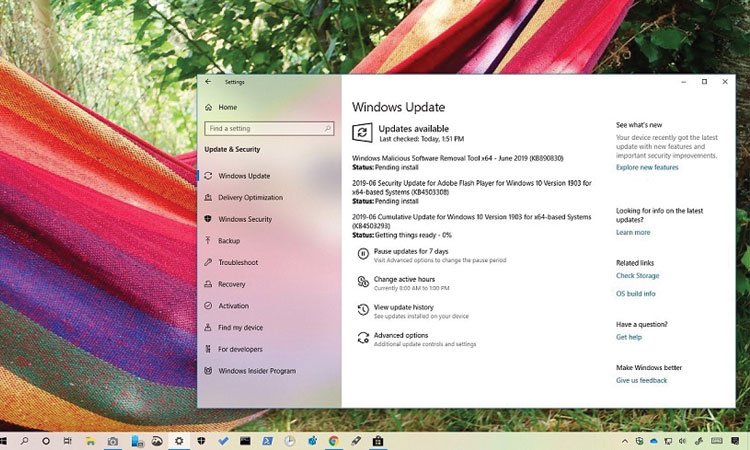
Task: Click the clock icon for Change active hours
Action: (x=362, y=282)
